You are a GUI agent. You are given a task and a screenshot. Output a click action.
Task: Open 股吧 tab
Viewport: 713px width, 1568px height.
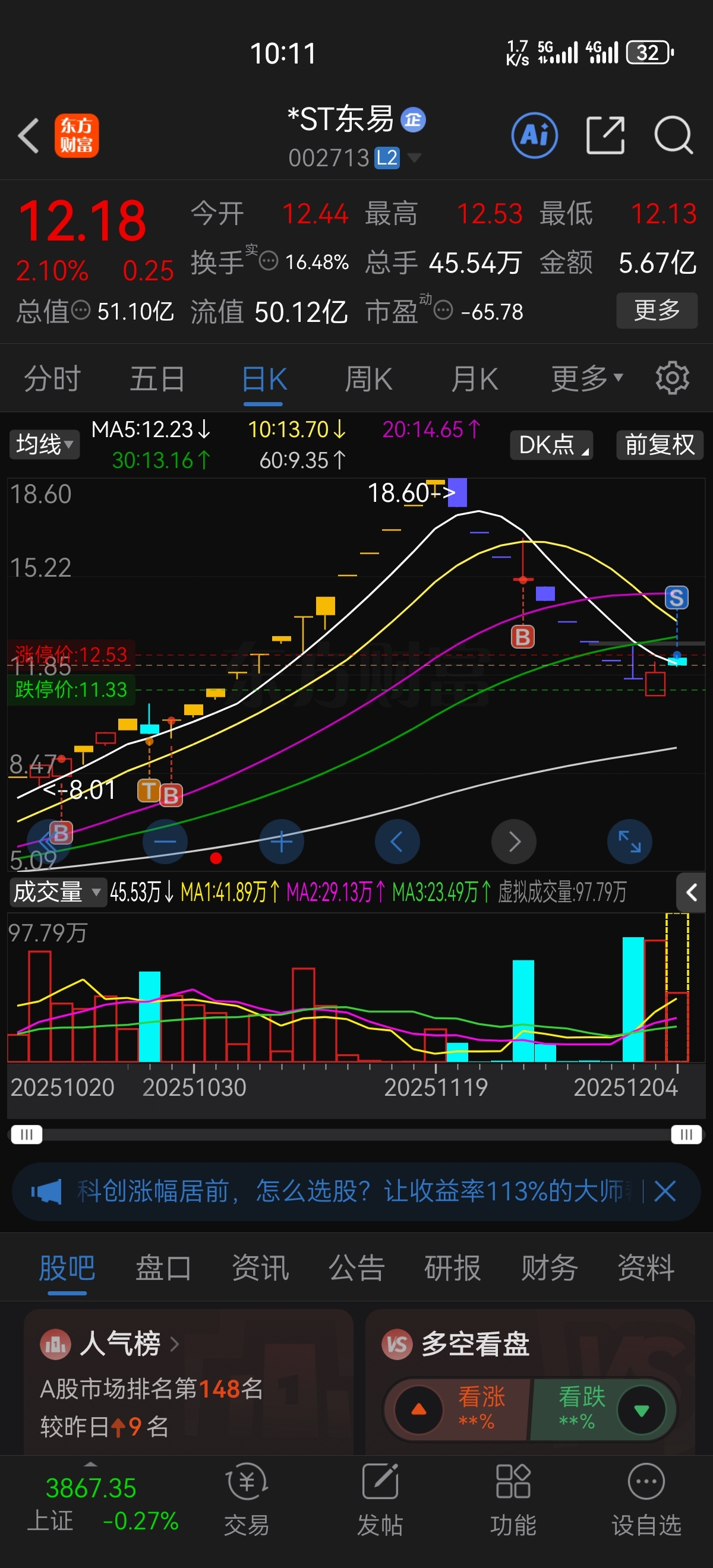(67, 1269)
